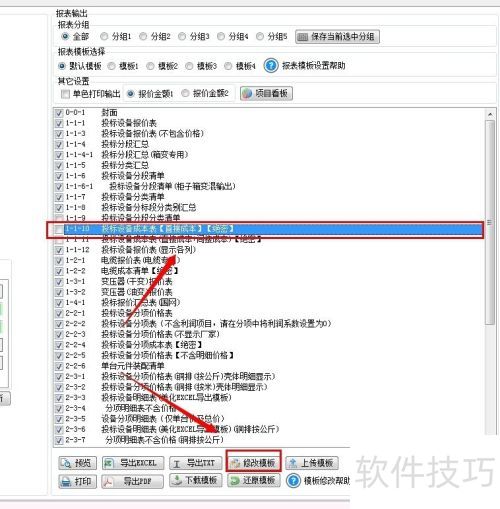Screen dimensions: 500x509
Task: Click the 导出TXT export button
Action: (x=196, y=463)
